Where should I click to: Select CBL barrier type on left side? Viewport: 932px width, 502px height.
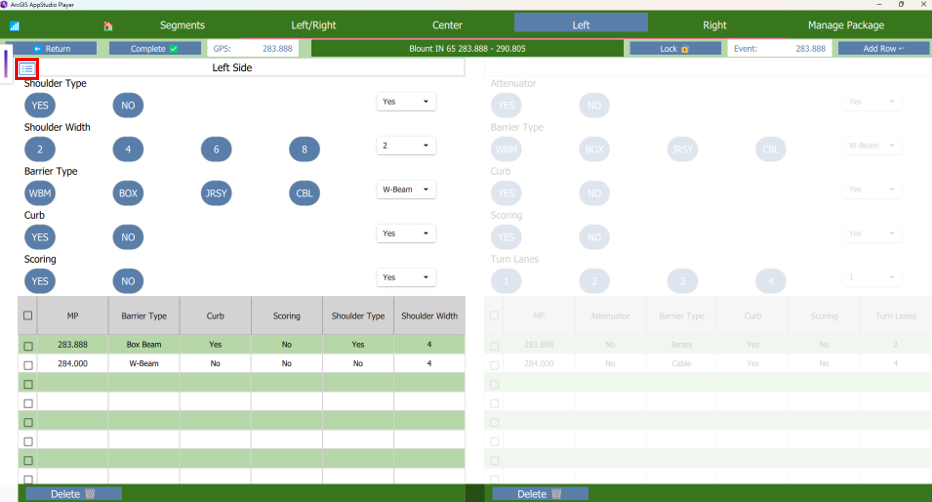pyautogui.click(x=304, y=193)
